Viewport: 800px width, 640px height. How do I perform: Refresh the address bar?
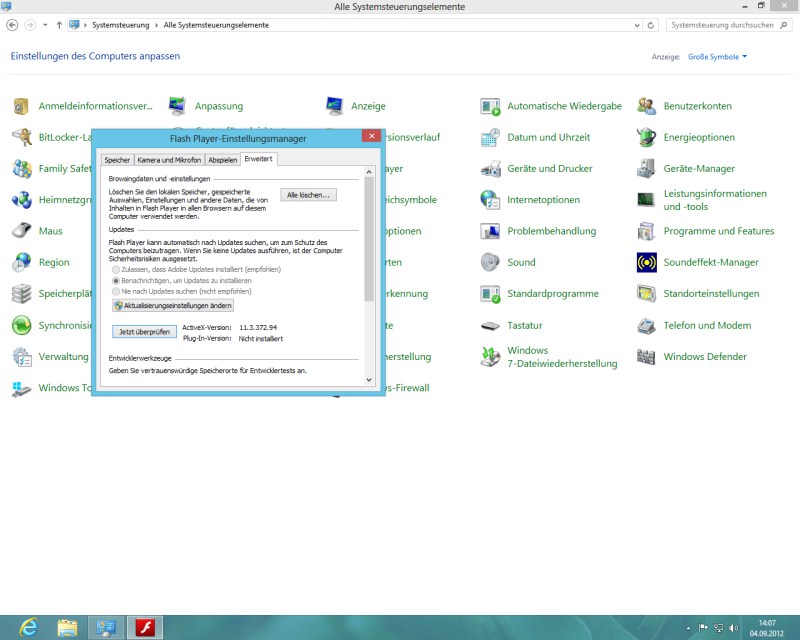point(651,25)
